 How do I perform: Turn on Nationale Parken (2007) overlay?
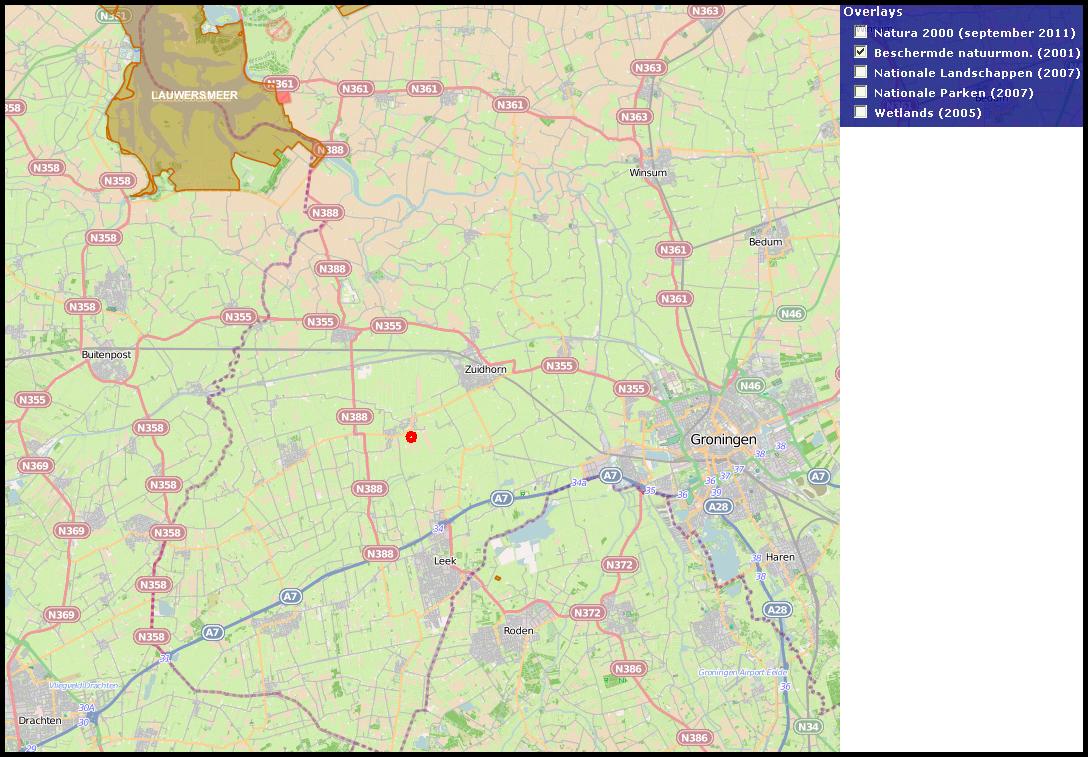tap(861, 92)
